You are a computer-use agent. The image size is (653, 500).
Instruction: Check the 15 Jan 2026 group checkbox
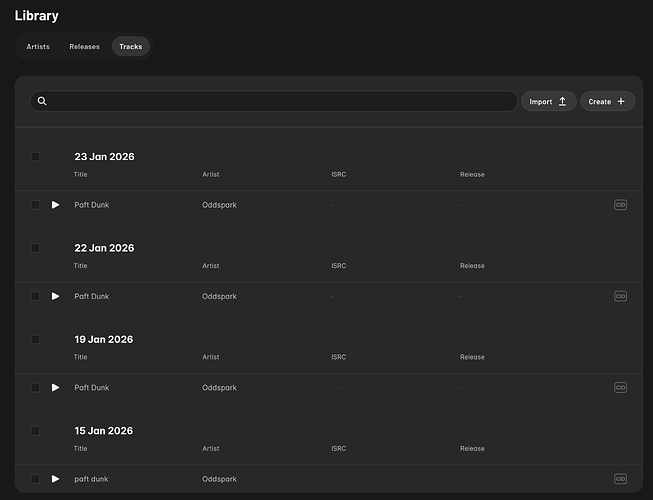coord(35,431)
